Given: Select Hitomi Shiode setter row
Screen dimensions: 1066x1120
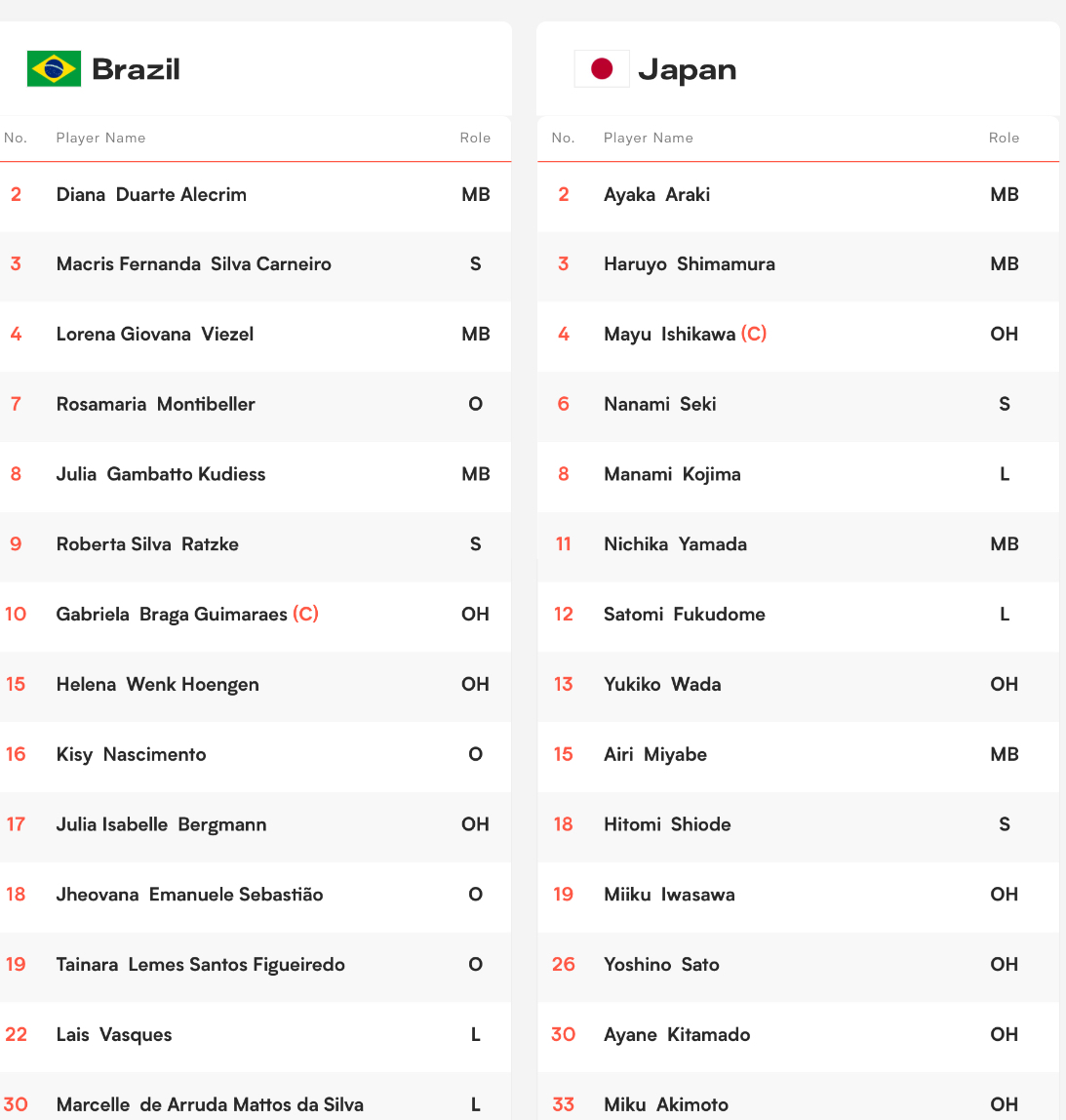Looking at the screenshot, I should click(798, 824).
